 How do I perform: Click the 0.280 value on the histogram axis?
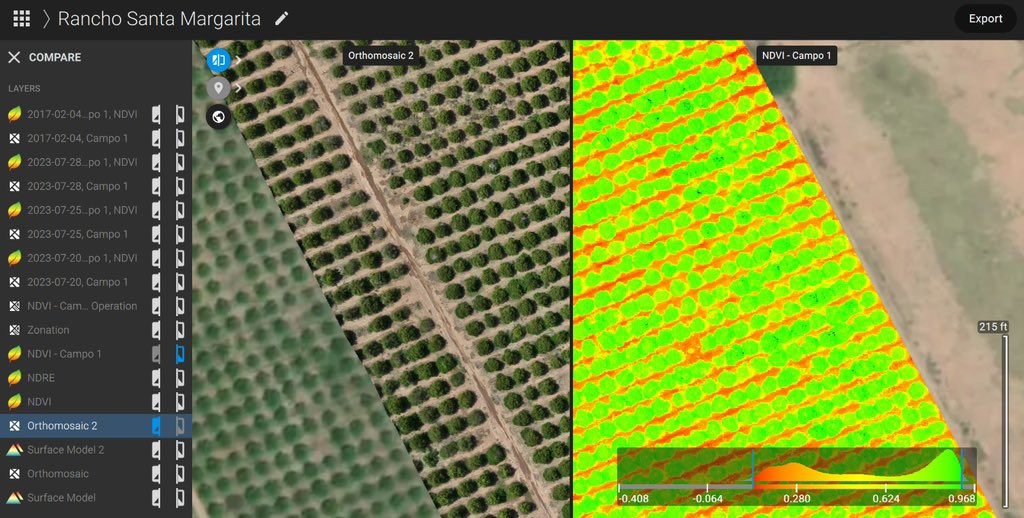click(x=797, y=498)
